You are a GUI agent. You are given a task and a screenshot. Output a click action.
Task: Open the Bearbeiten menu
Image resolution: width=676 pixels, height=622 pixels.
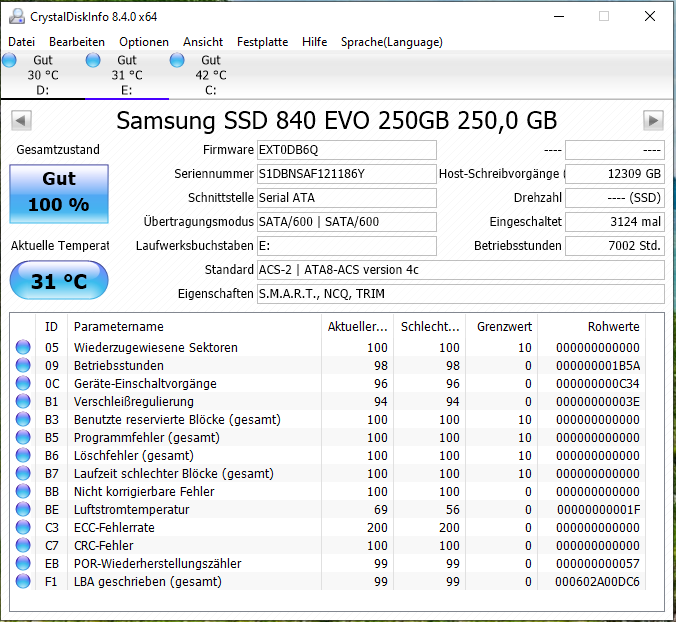tap(77, 42)
